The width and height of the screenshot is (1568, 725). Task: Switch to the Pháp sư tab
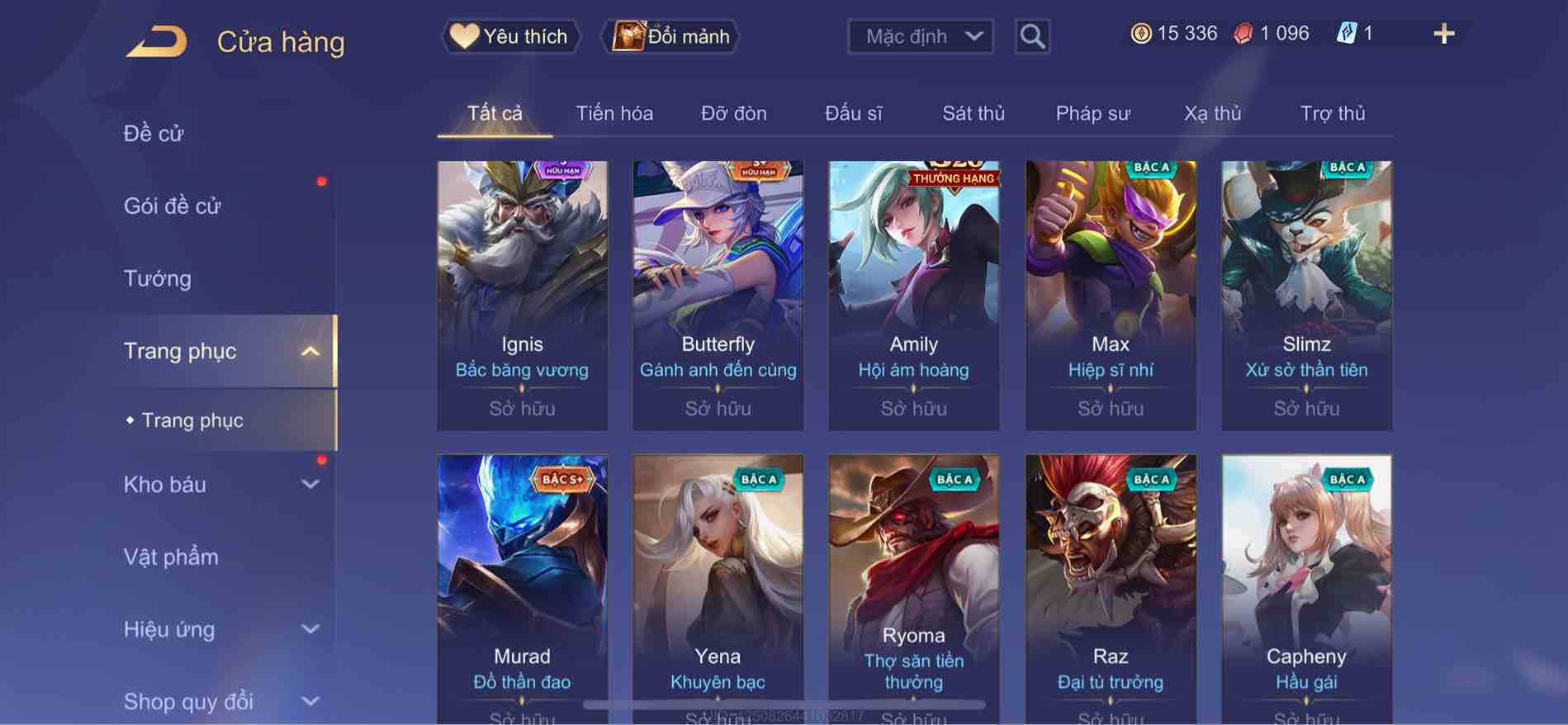tap(1092, 113)
